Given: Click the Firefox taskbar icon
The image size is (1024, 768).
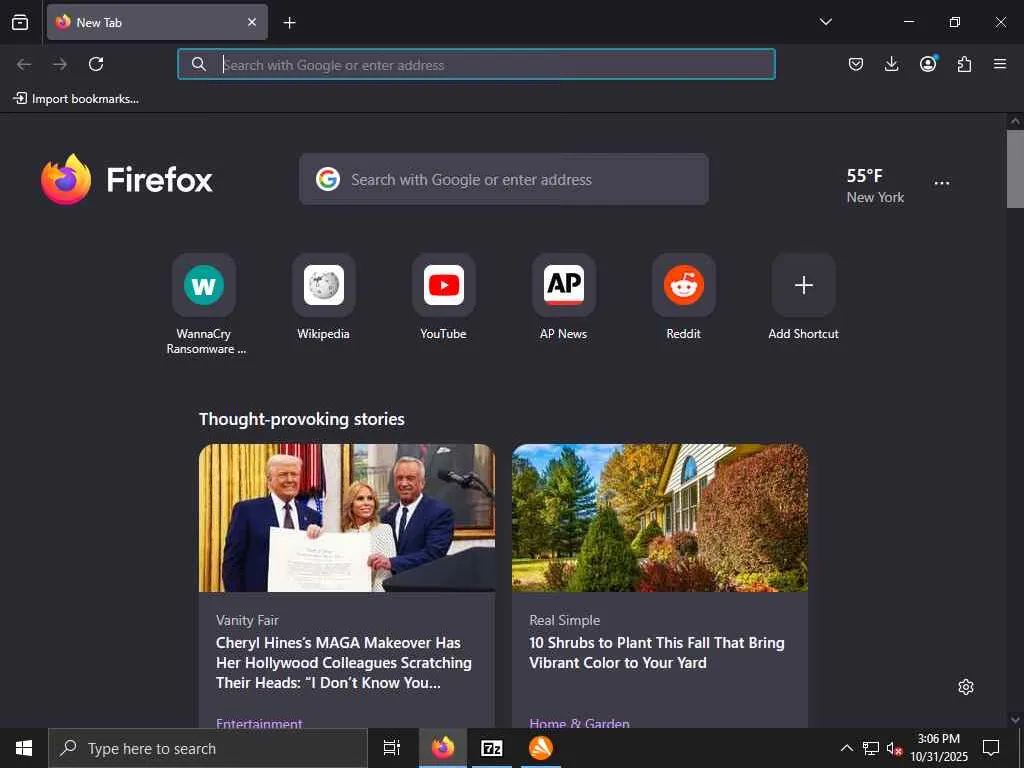Looking at the screenshot, I should pos(443,748).
